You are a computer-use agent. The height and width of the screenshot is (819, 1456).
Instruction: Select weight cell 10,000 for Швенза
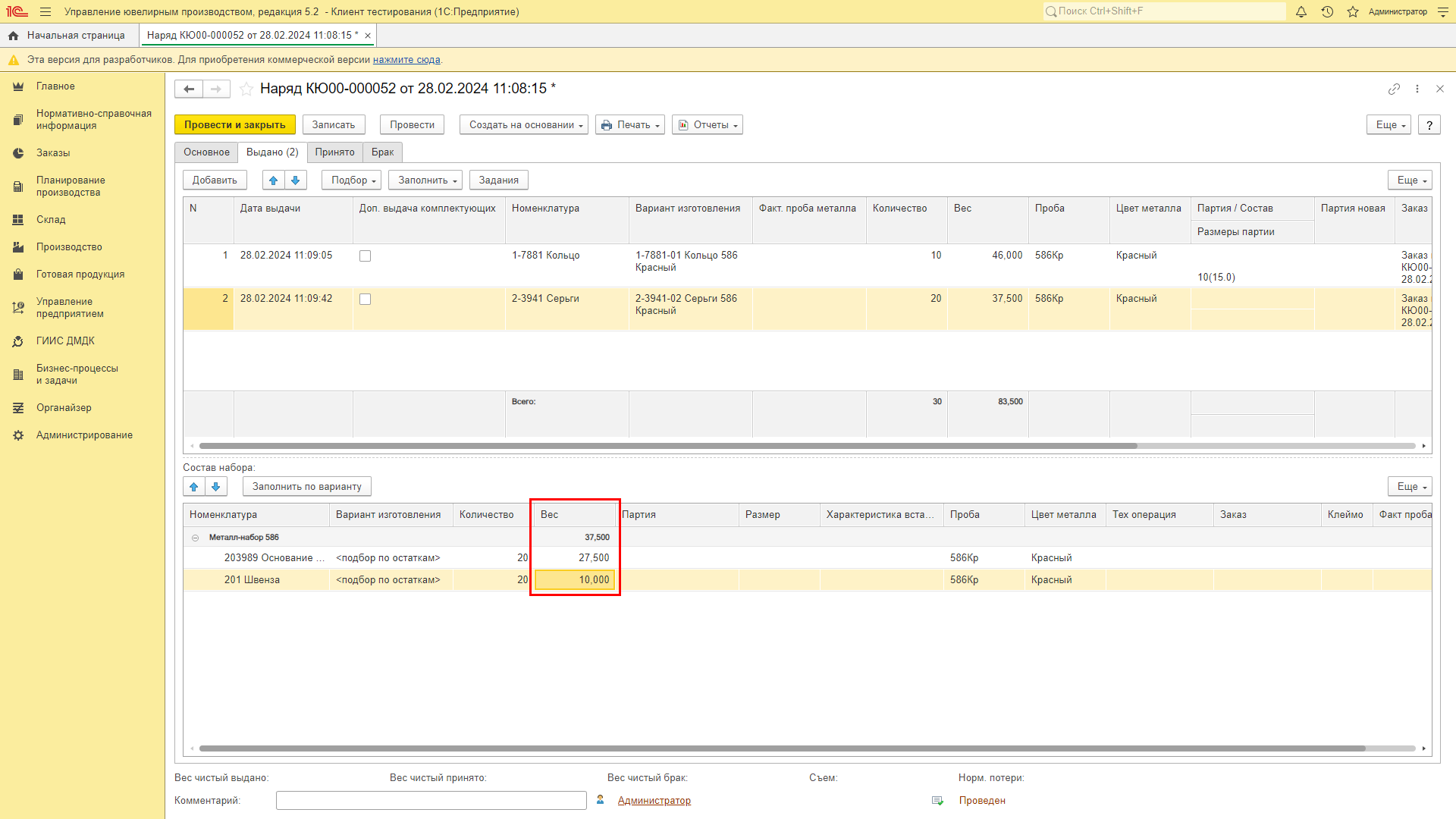tap(575, 580)
